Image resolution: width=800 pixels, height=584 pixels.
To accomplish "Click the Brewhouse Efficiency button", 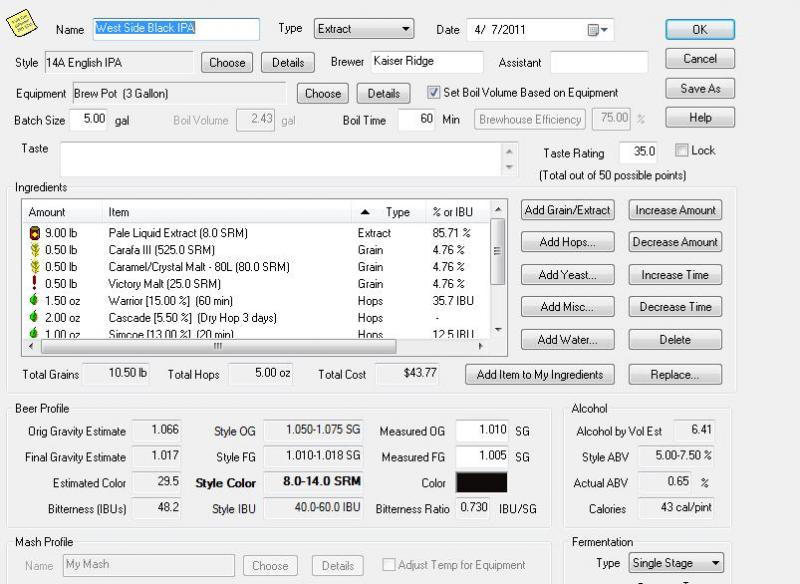I will point(530,119).
